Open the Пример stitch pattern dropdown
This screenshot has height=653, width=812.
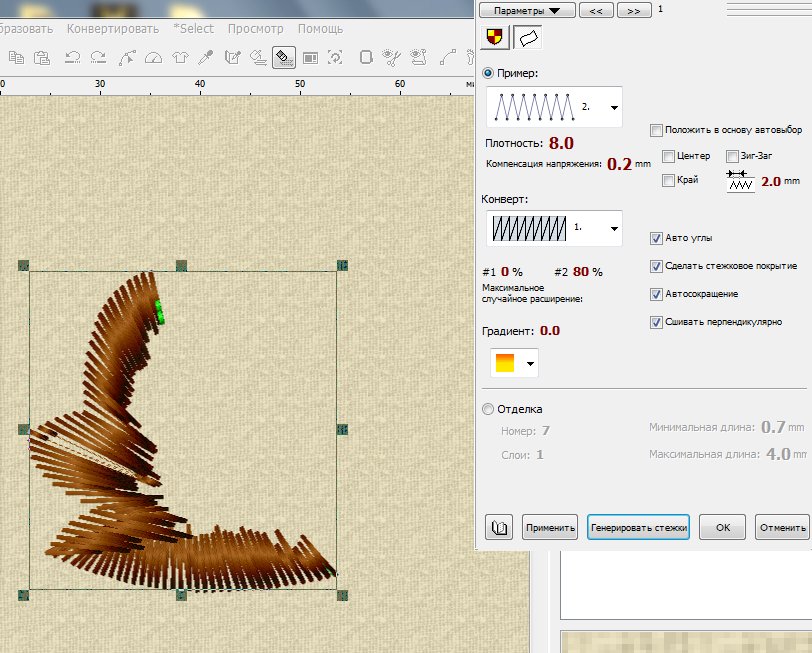[x=613, y=106]
